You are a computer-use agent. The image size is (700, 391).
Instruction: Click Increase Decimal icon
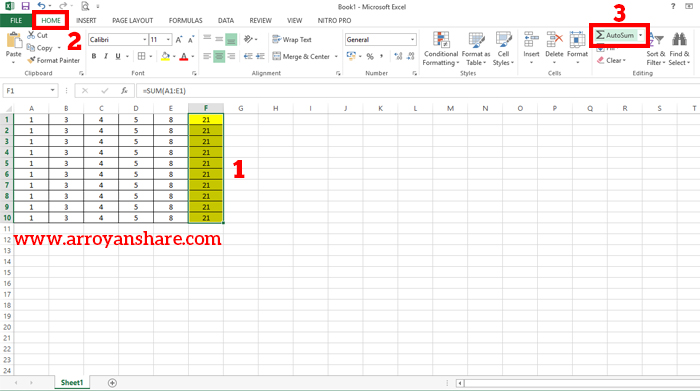point(398,56)
